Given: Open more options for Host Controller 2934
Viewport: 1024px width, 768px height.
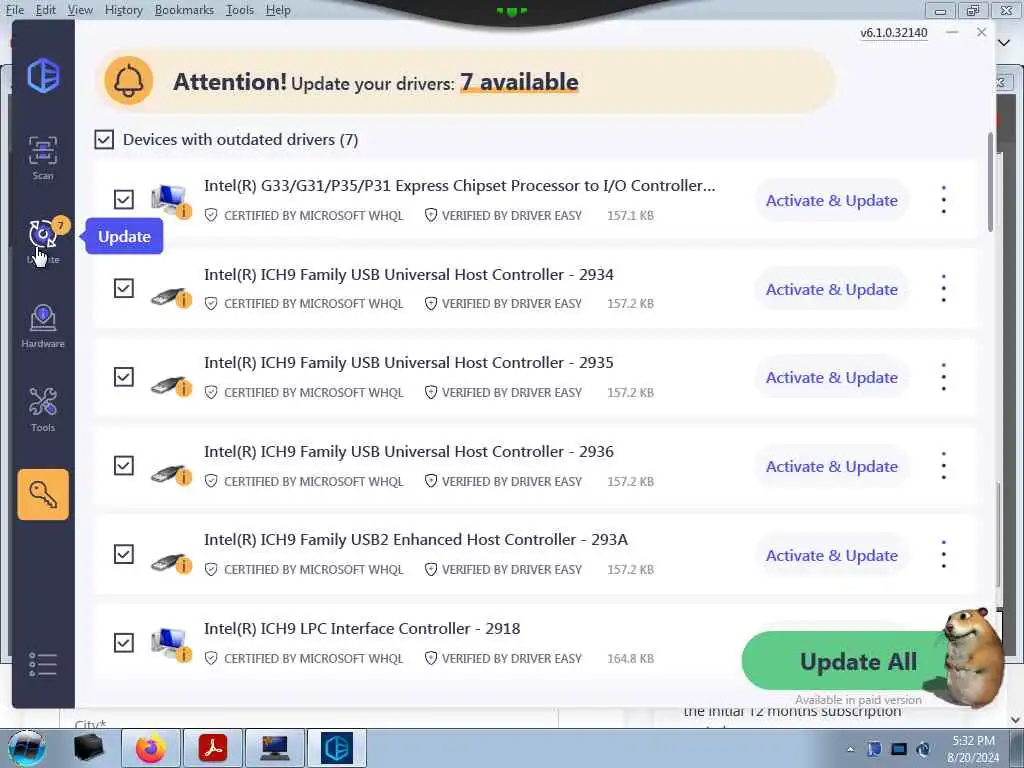Looking at the screenshot, I should point(944,289).
